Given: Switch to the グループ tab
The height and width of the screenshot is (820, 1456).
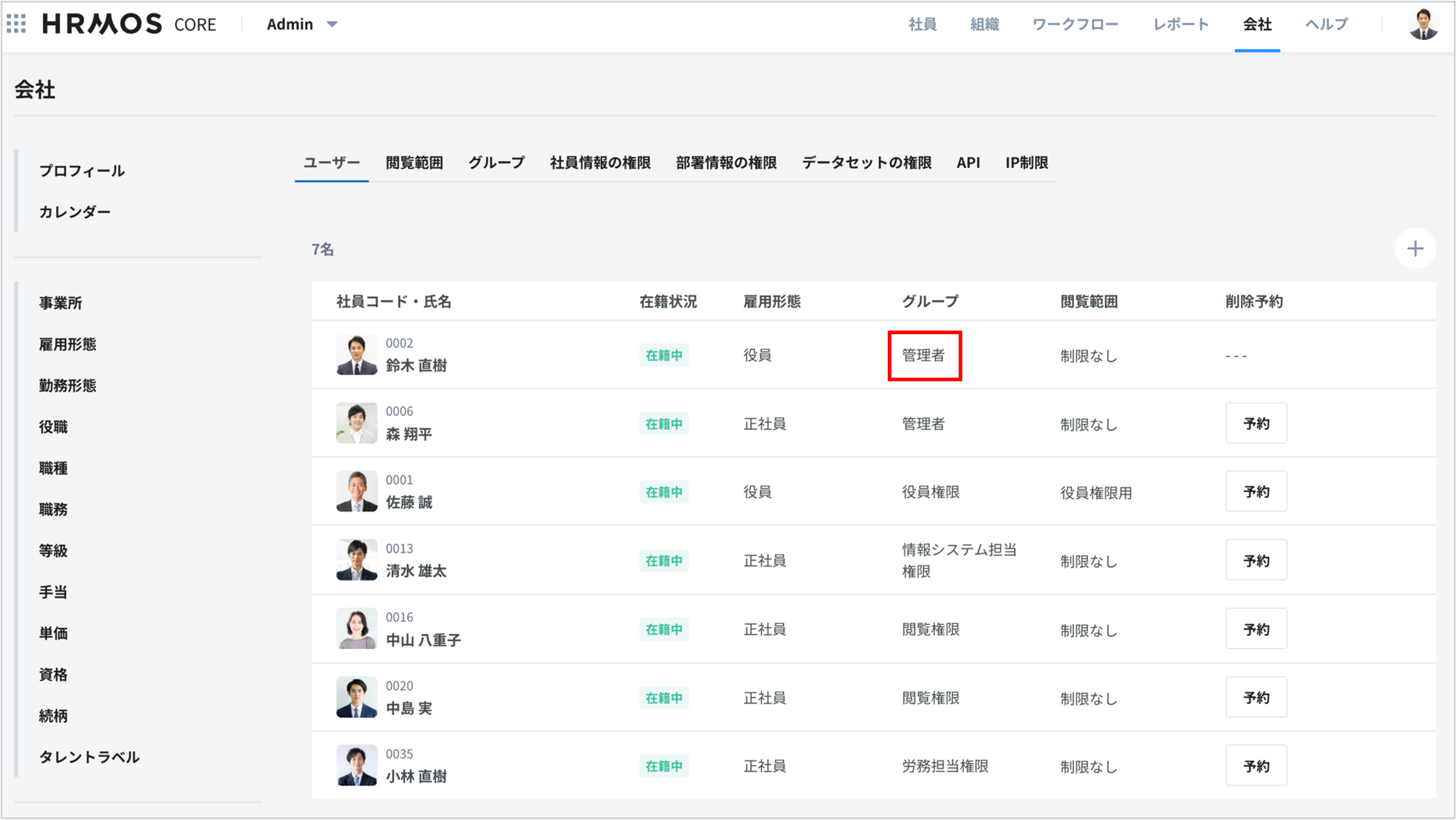Looking at the screenshot, I should coord(496,163).
